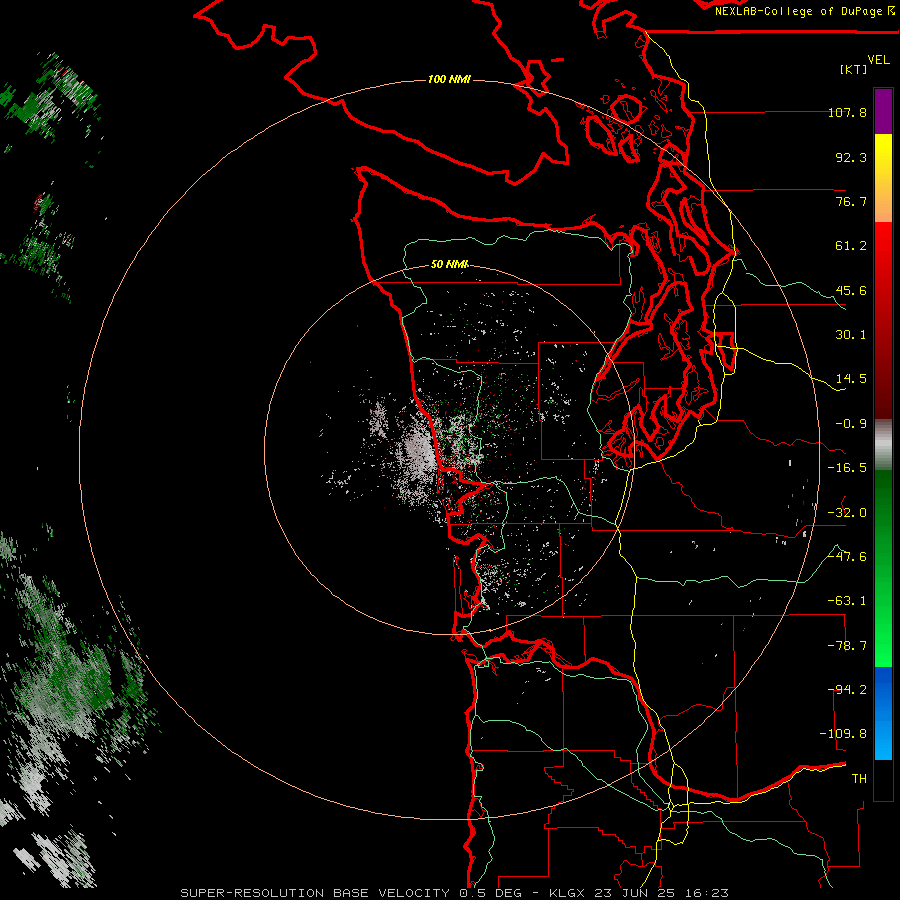Click the -16.5 velocity scale value
This screenshot has height=900, width=900.
pyautogui.click(x=847, y=468)
